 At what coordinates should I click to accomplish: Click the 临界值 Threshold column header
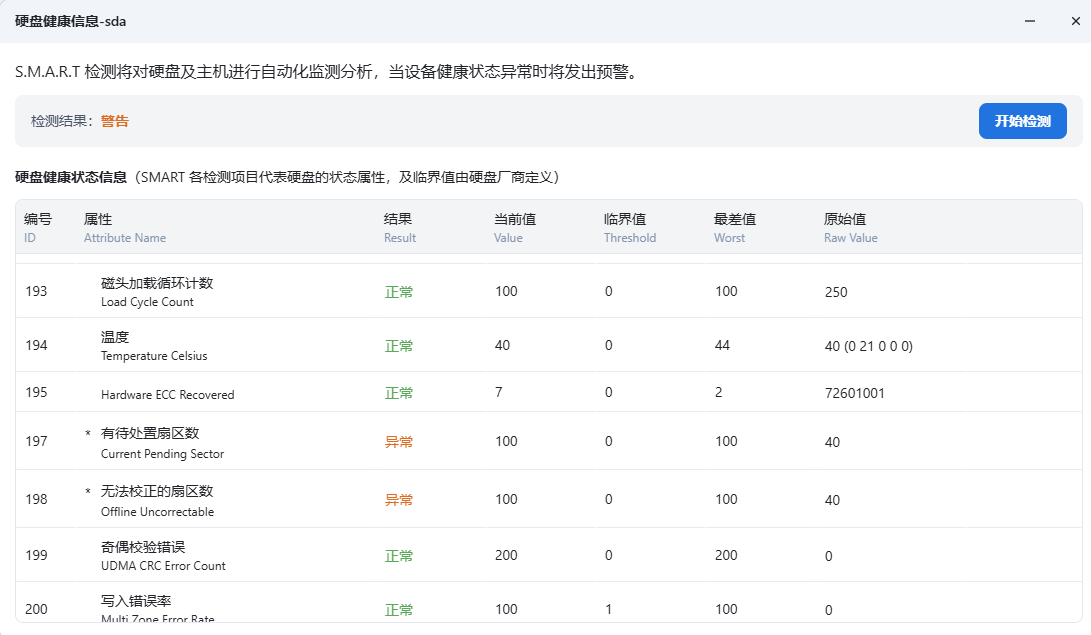(630, 227)
